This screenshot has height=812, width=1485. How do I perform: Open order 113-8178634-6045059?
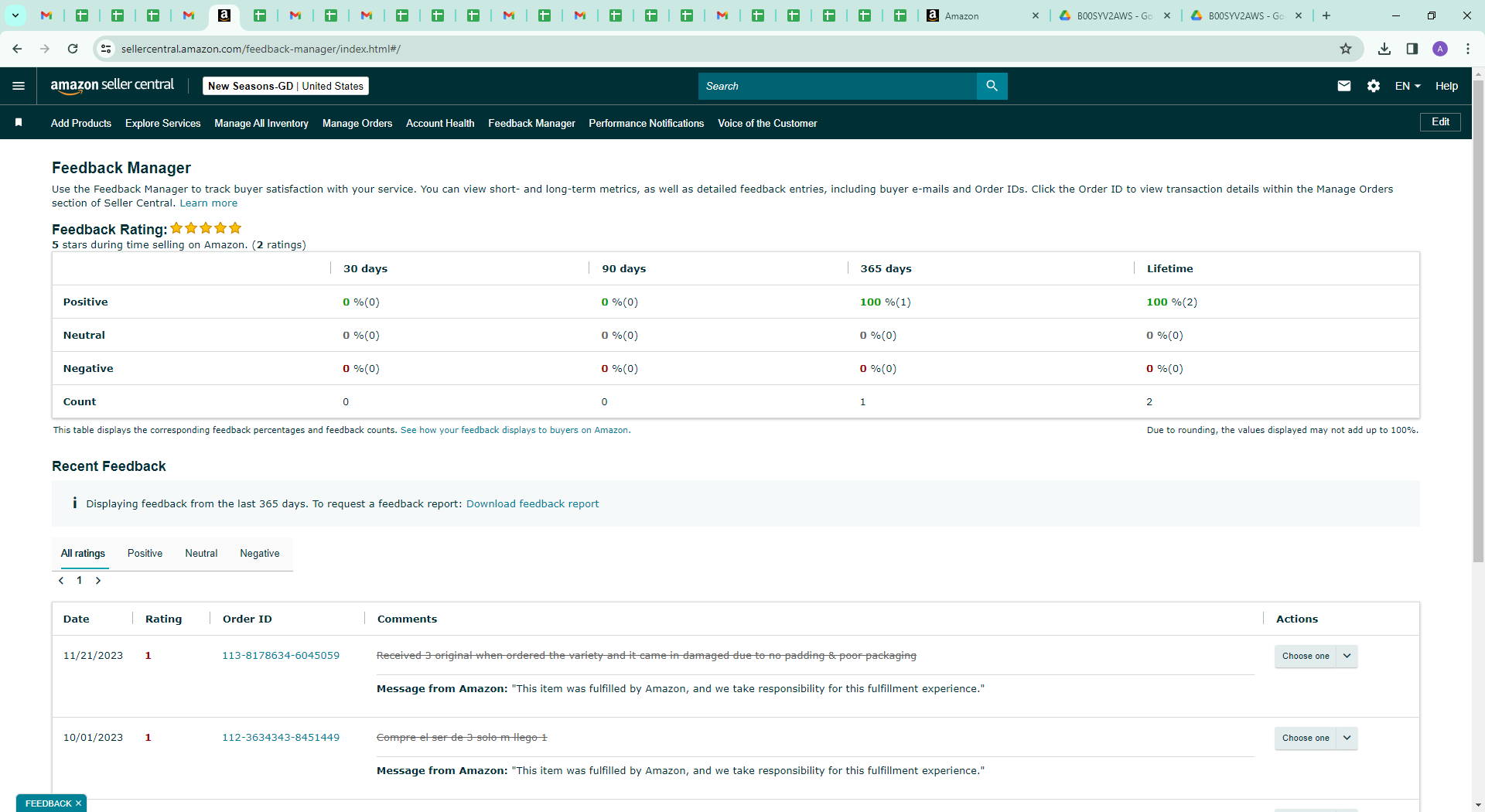pos(281,655)
